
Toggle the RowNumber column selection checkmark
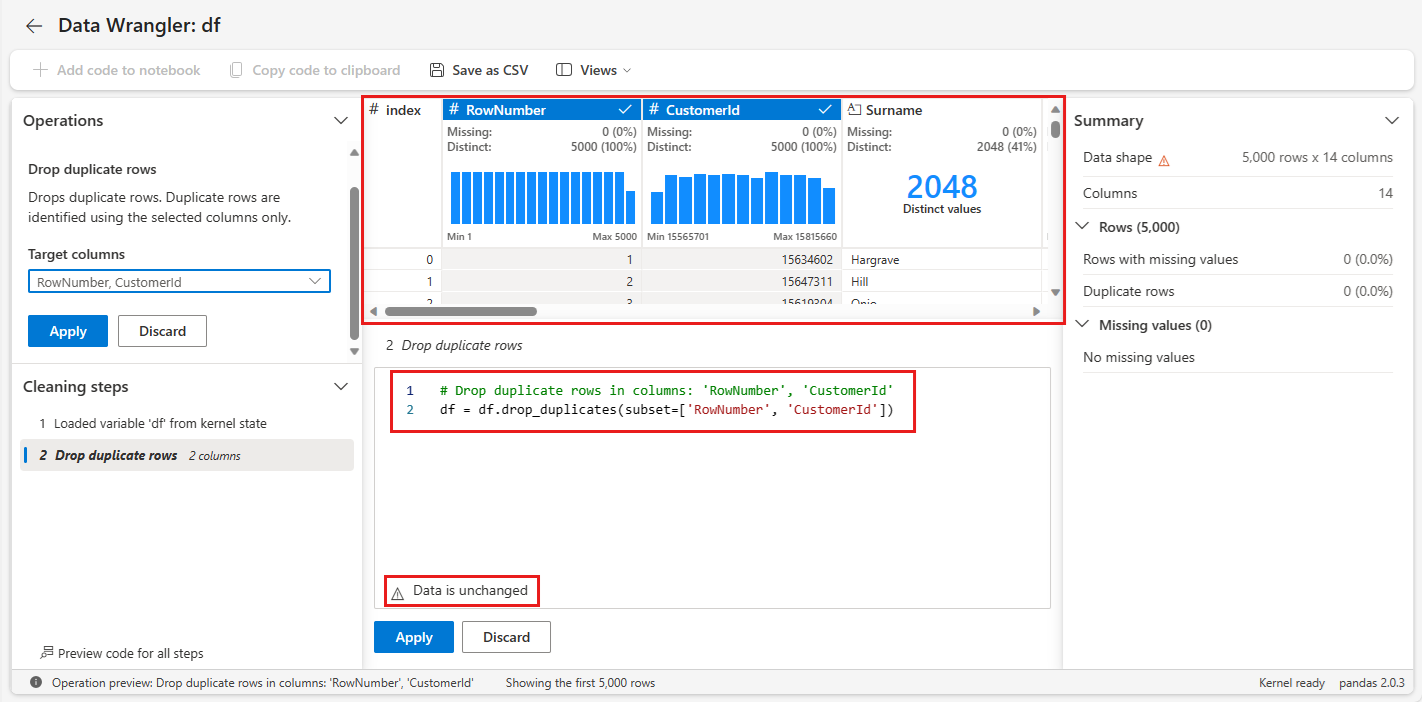click(625, 110)
